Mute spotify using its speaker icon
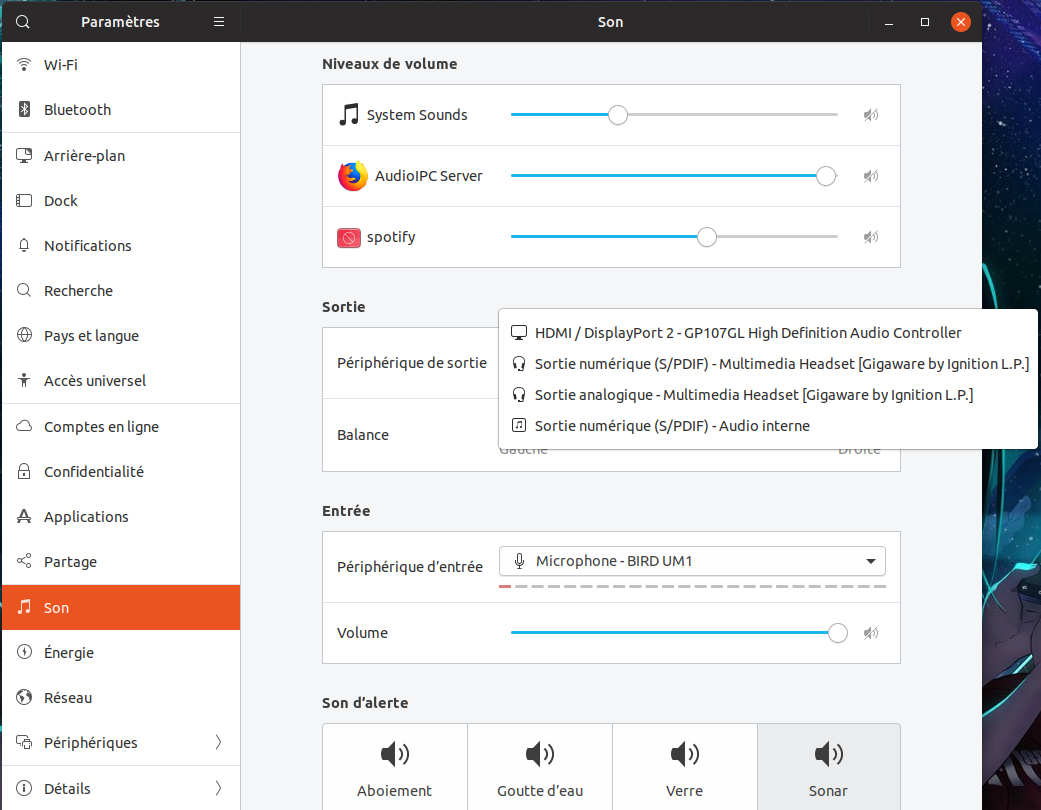 (871, 237)
